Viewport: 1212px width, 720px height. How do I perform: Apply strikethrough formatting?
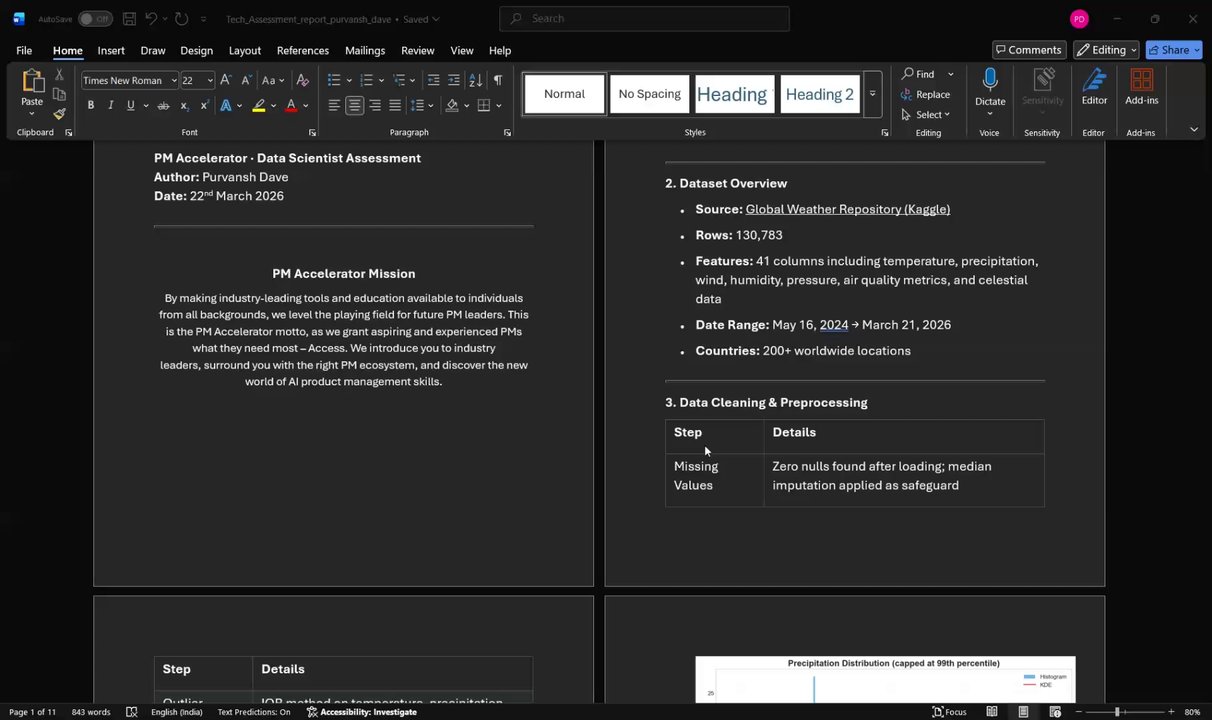click(x=163, y=105)
